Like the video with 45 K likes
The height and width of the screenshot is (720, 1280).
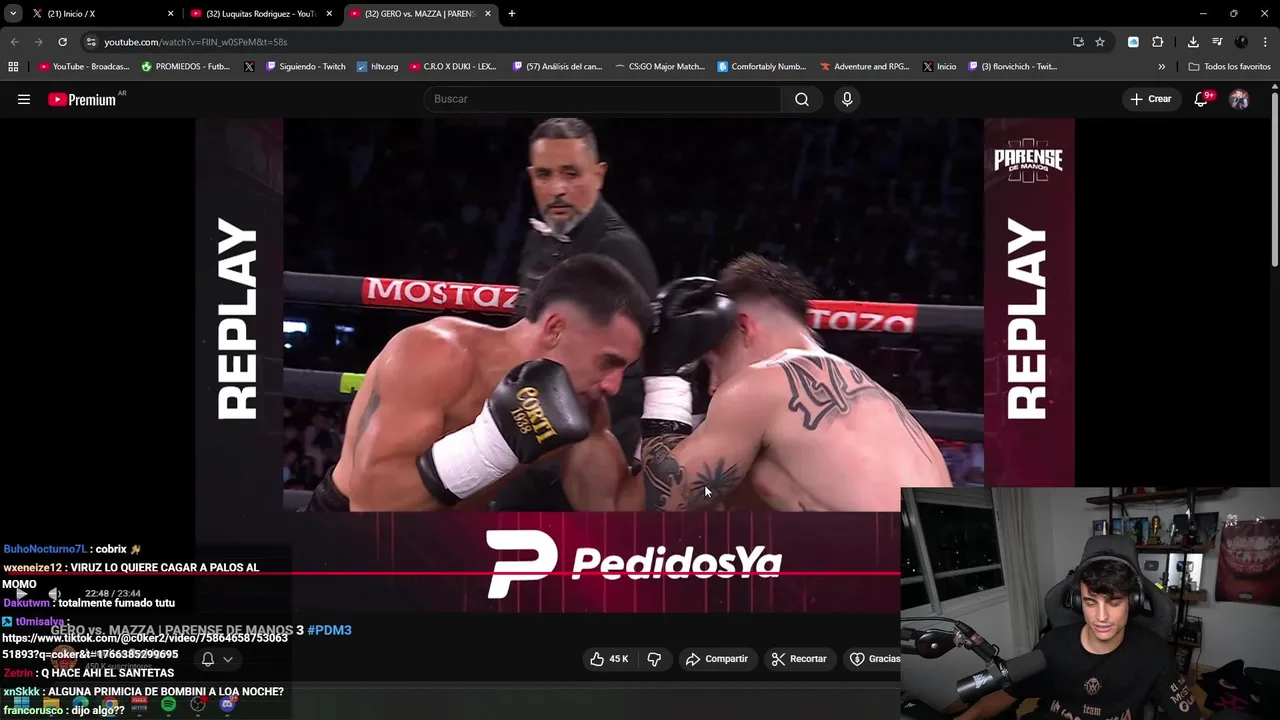pyautogui.click(x=609, y=659)
